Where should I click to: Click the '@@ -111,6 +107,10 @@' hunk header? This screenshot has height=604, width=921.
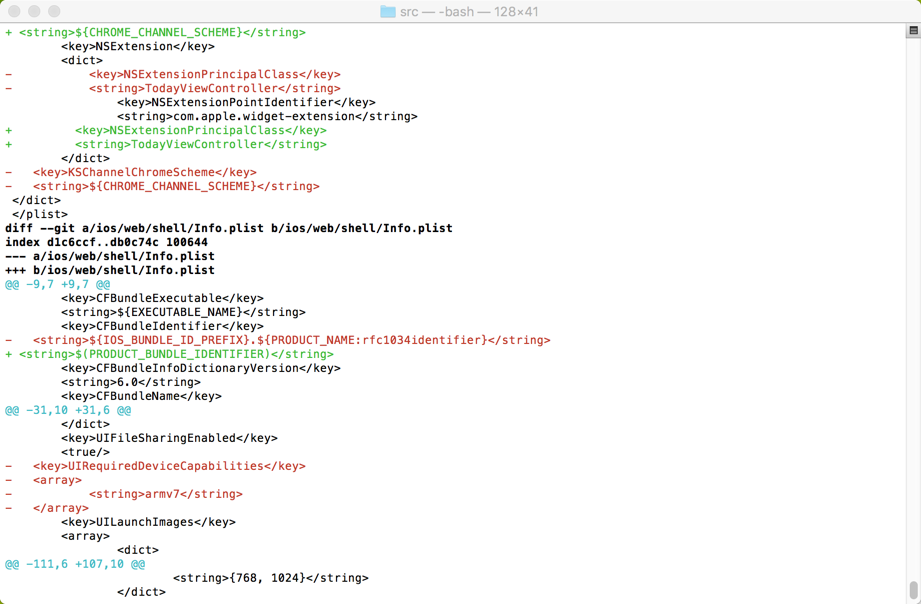(x=75, y=564)
